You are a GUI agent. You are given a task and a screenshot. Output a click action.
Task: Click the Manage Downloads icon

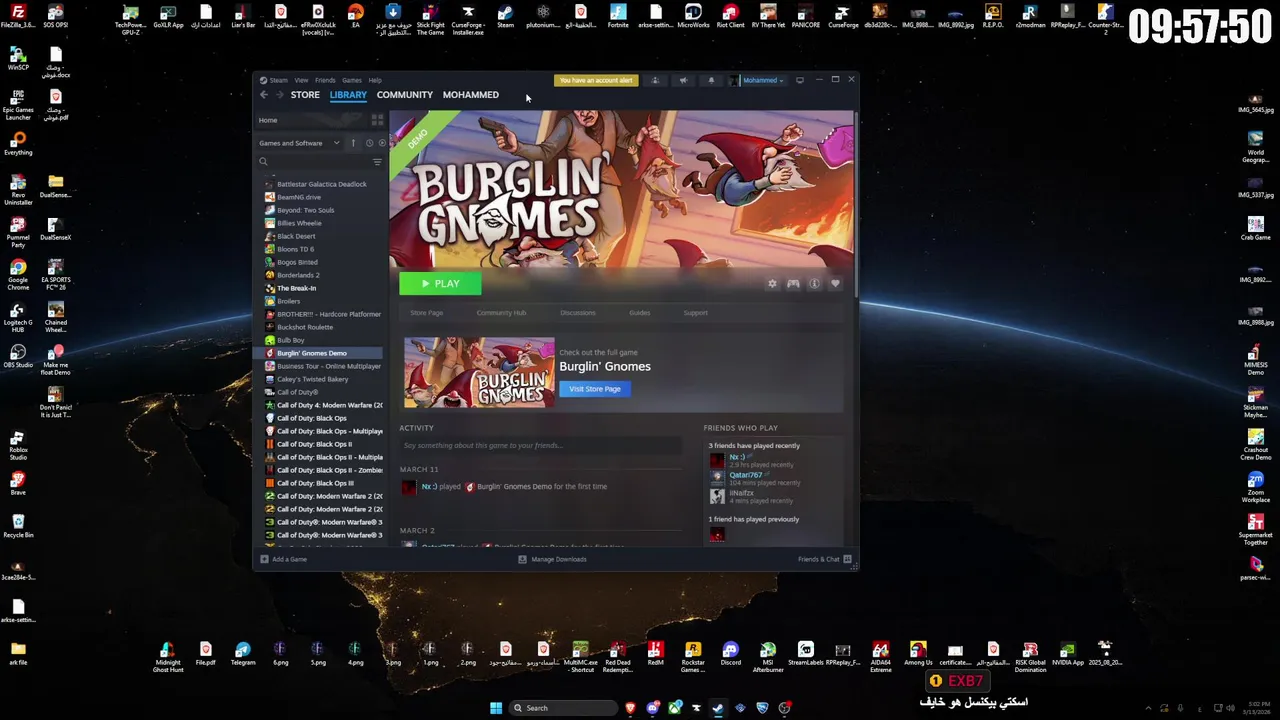[522, 559]
